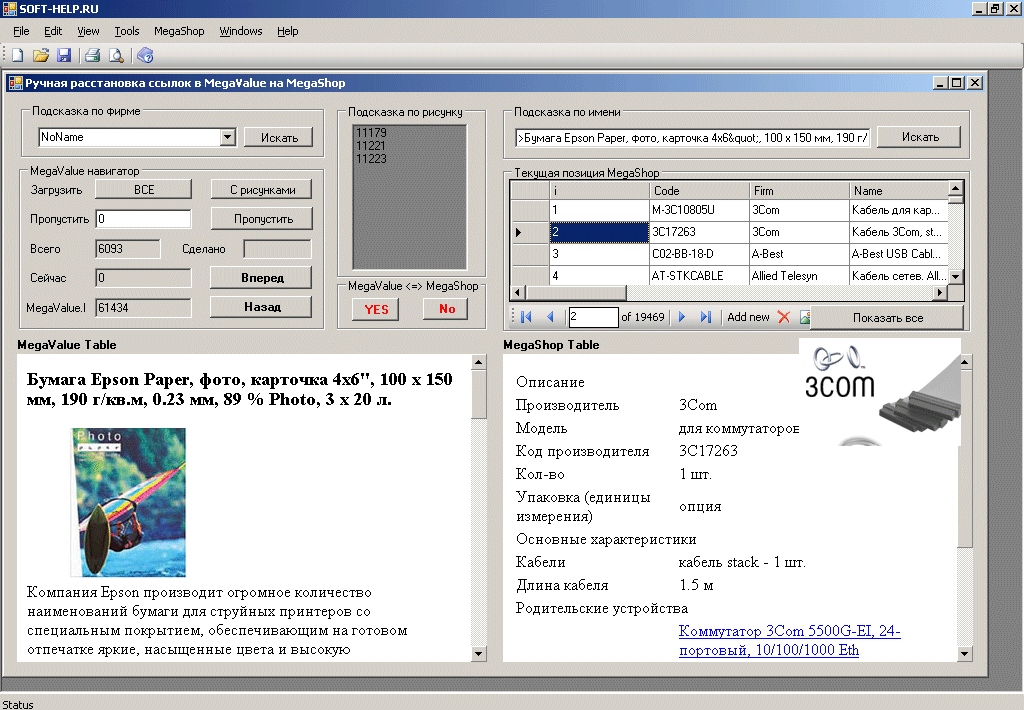Select cell M-3C10805U in grid
The width and height of the screenshot is (1024, 710).
(x=699, y=210)
